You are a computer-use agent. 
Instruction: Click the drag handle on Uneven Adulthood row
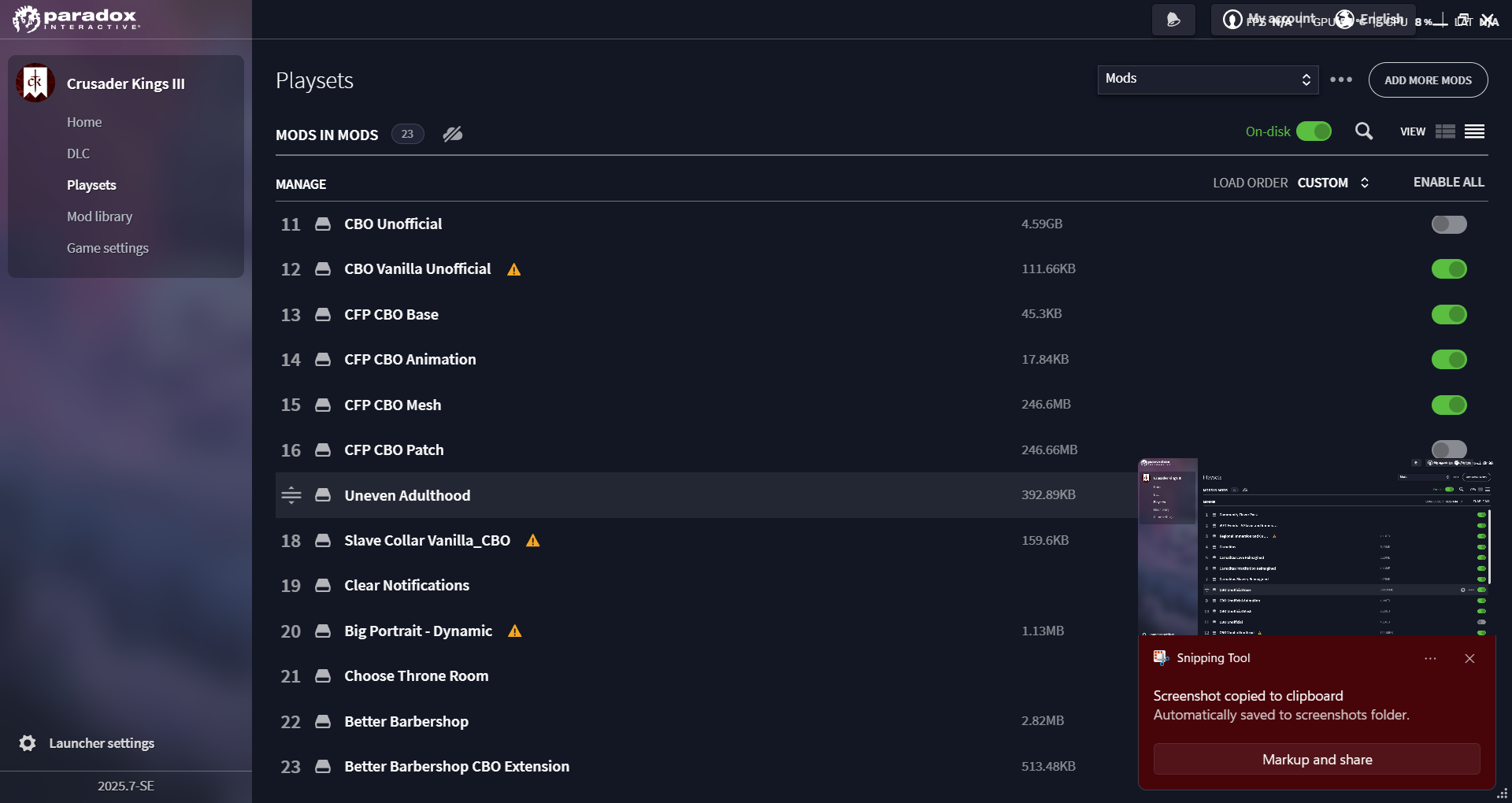click(x=291, y=495)
